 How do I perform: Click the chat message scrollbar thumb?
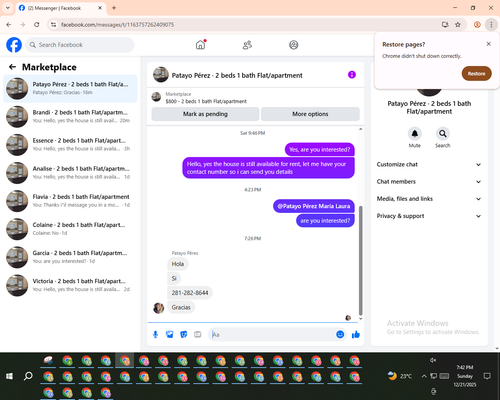coord(360,261)
